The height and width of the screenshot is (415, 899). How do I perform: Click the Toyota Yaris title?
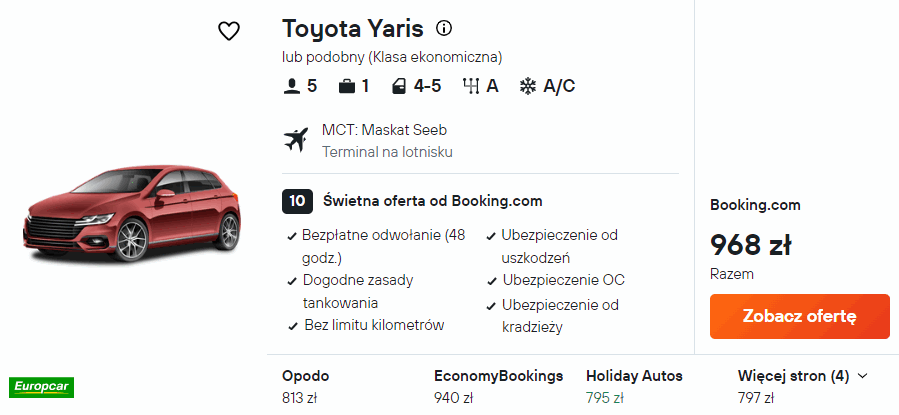tap(352, 28)
